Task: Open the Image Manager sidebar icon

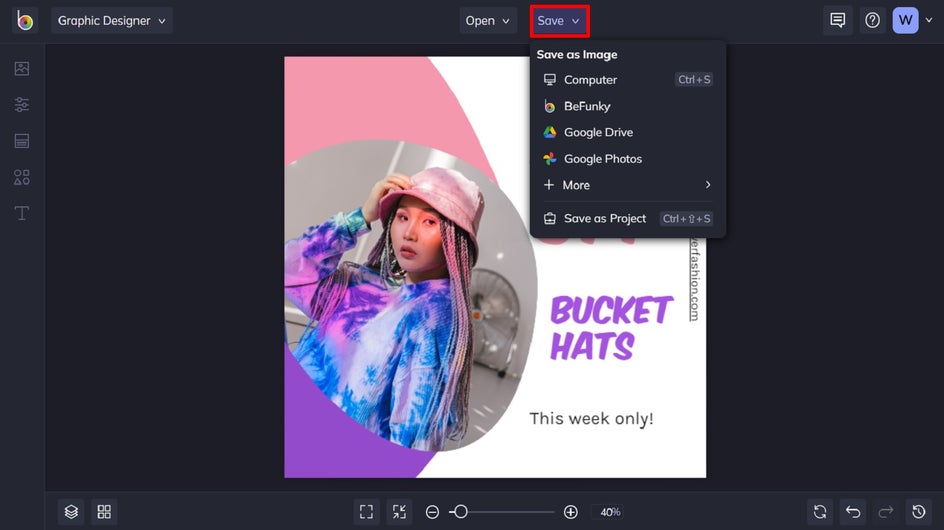Action: pyautogui.click(x=22, y=69)
